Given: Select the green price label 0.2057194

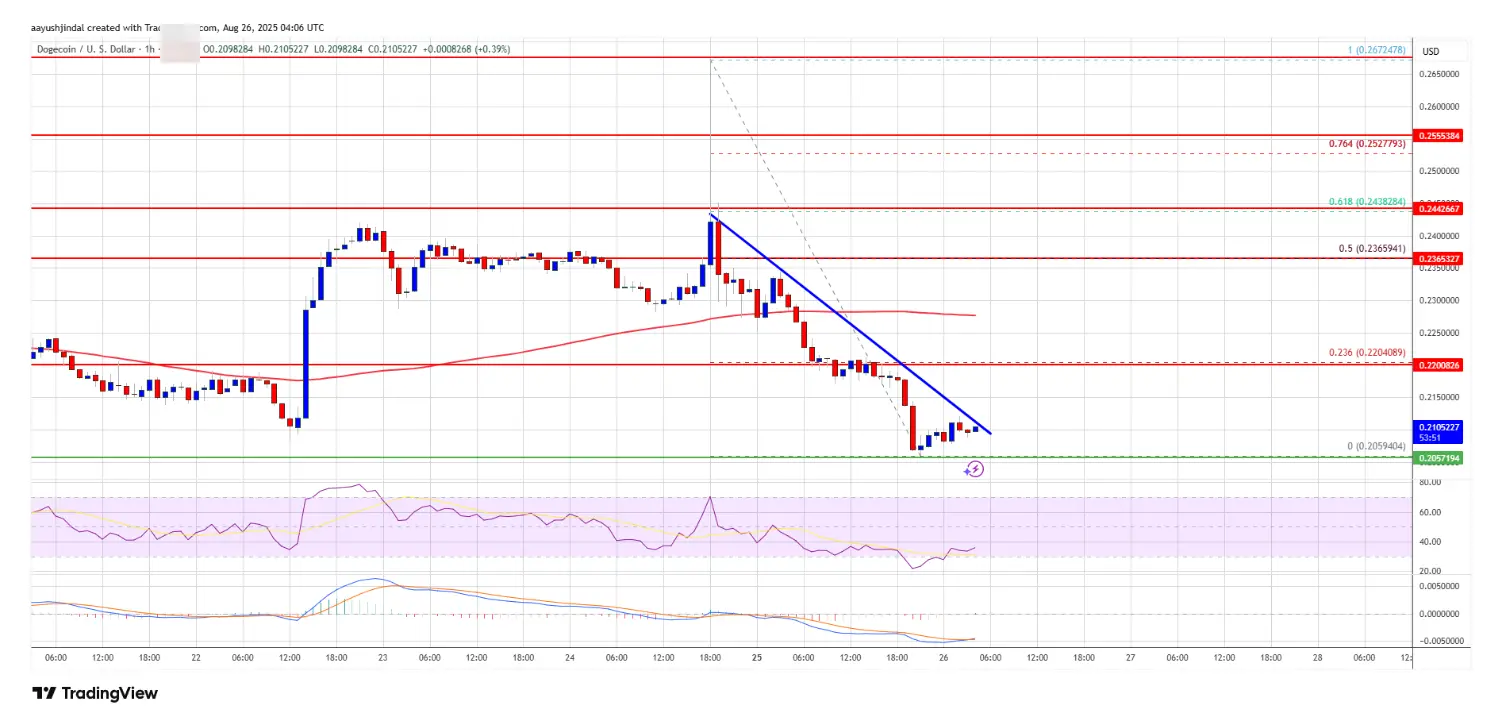Looking at the screenshot, I should click(1439, 457).
